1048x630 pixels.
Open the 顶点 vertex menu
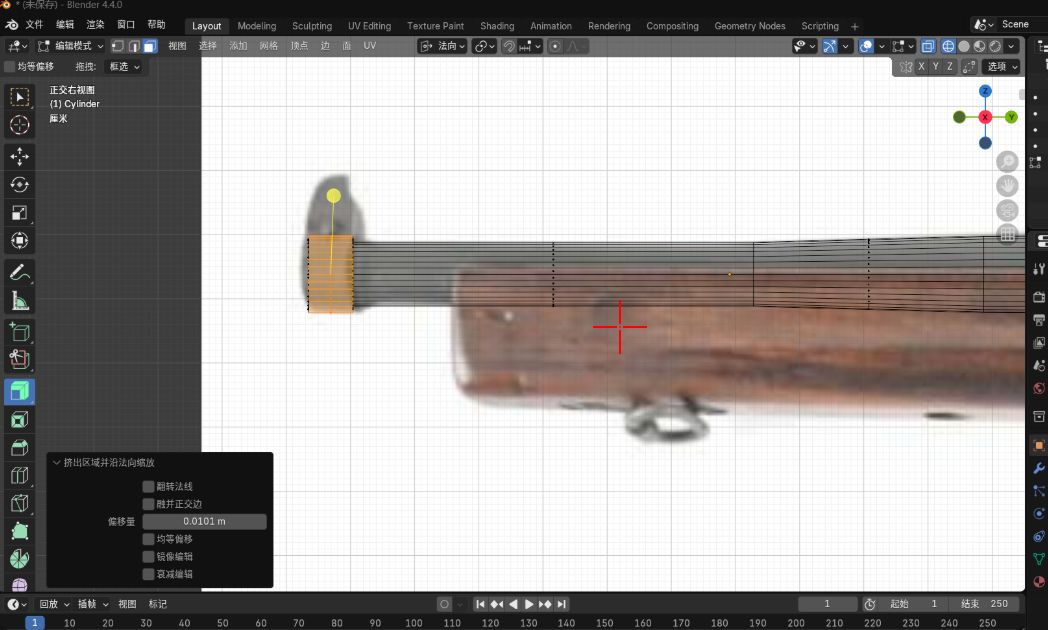[299, 46]
